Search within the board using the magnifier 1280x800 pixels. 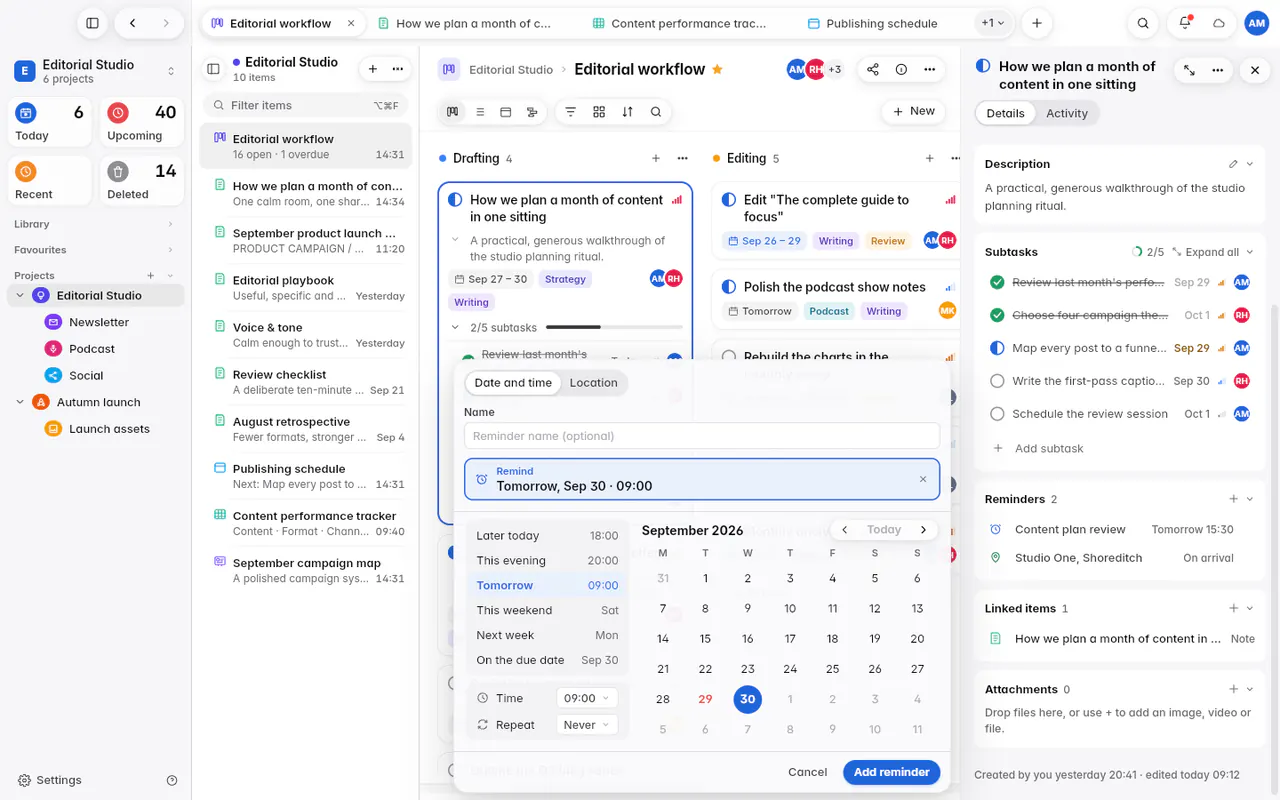(656, 112)
